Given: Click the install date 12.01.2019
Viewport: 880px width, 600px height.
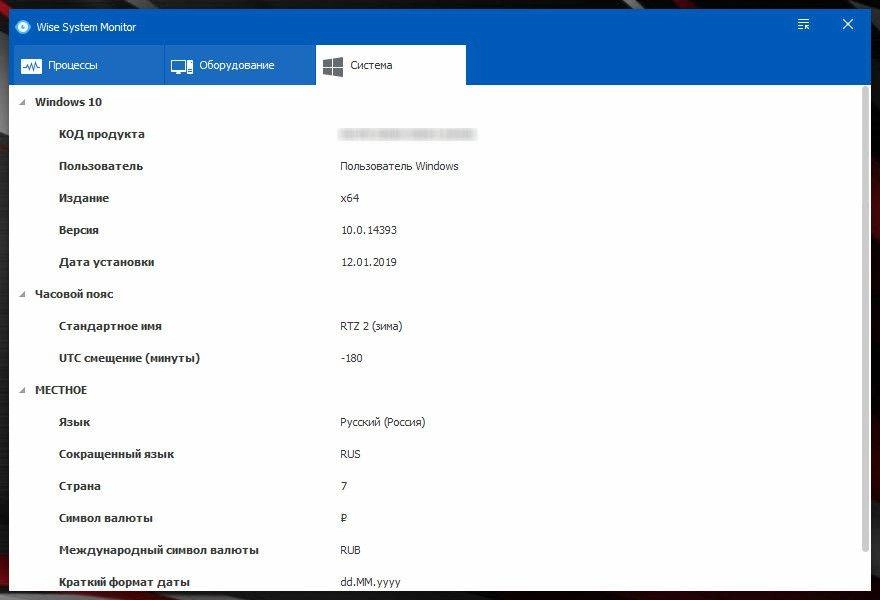Looking at the screenshot, I should pos(369,262).
